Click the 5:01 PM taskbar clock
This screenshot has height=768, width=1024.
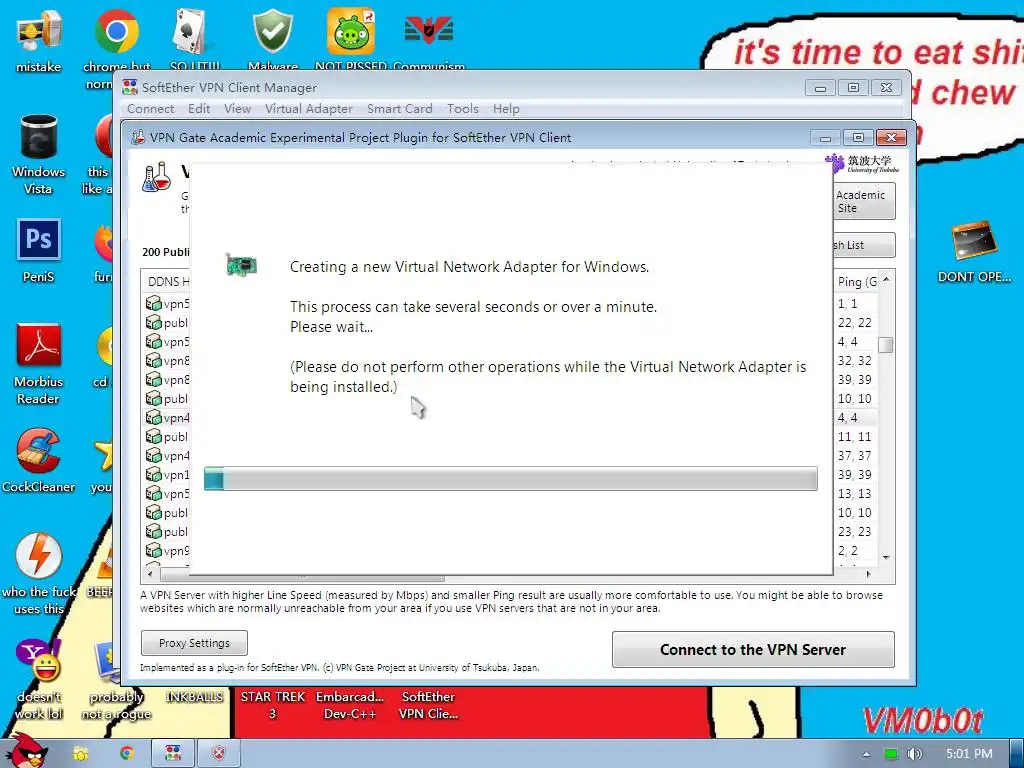(969, 754)
